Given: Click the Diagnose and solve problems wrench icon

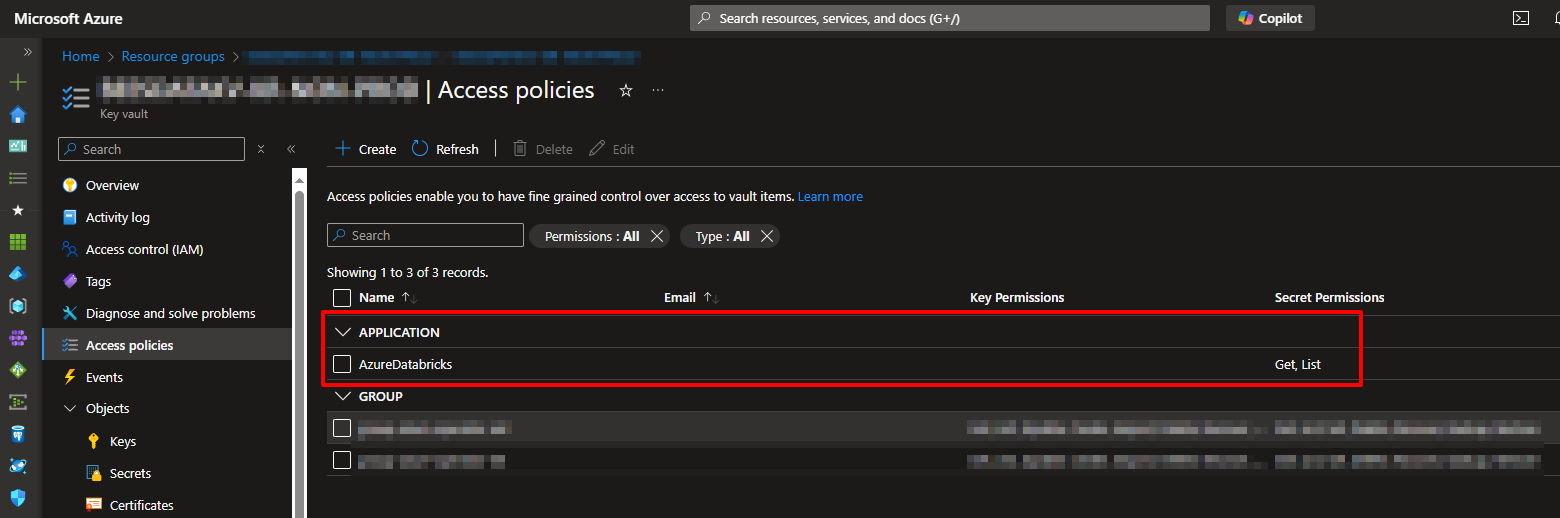Looking at the screenshot, I should point(69,313).
